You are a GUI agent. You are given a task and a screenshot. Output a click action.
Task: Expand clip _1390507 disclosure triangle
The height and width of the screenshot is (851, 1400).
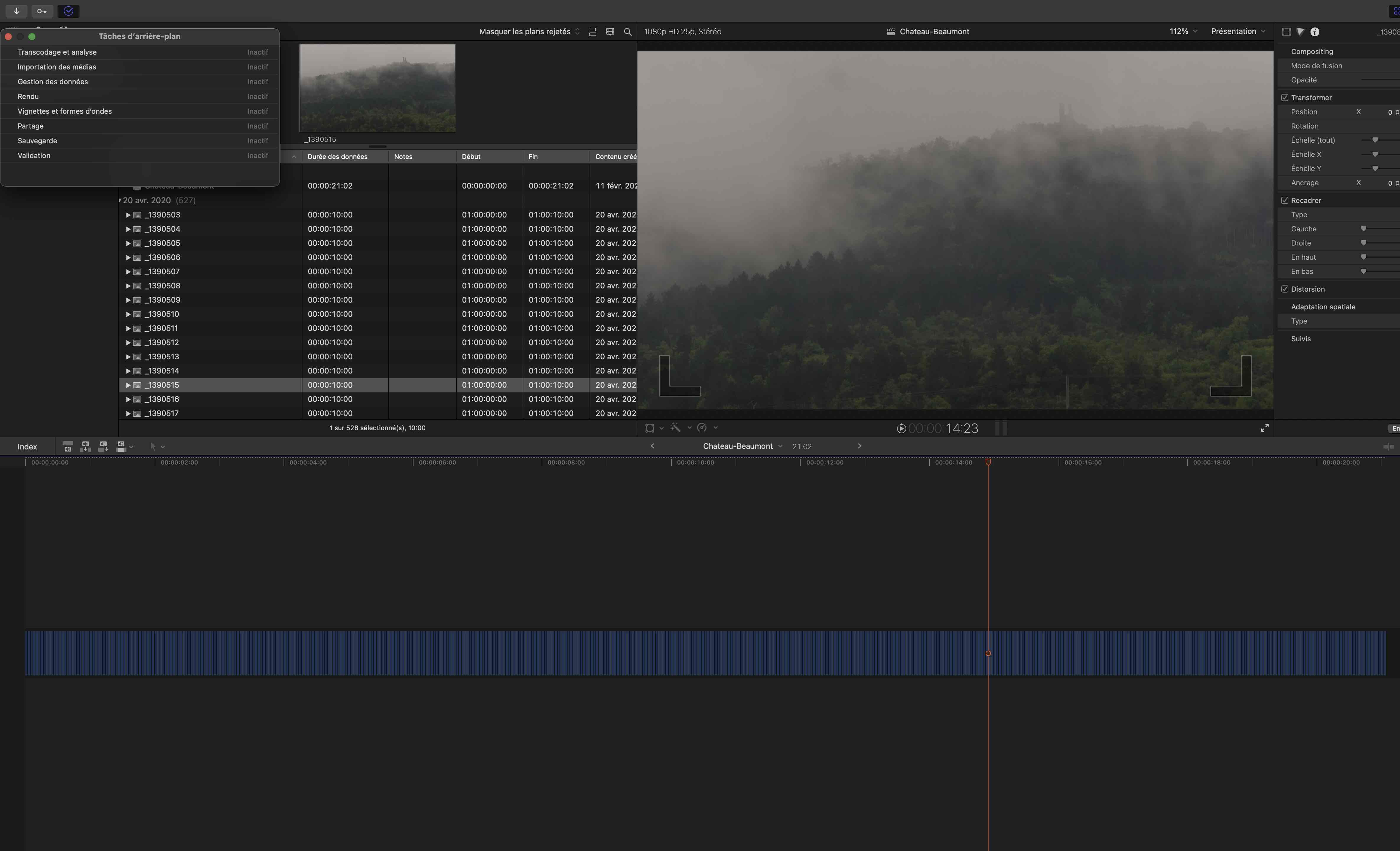[x=128, y=272]
